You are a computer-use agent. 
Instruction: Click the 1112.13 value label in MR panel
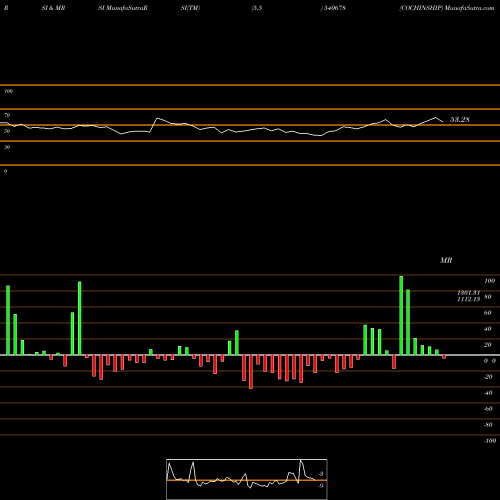(x=468, y=299)
